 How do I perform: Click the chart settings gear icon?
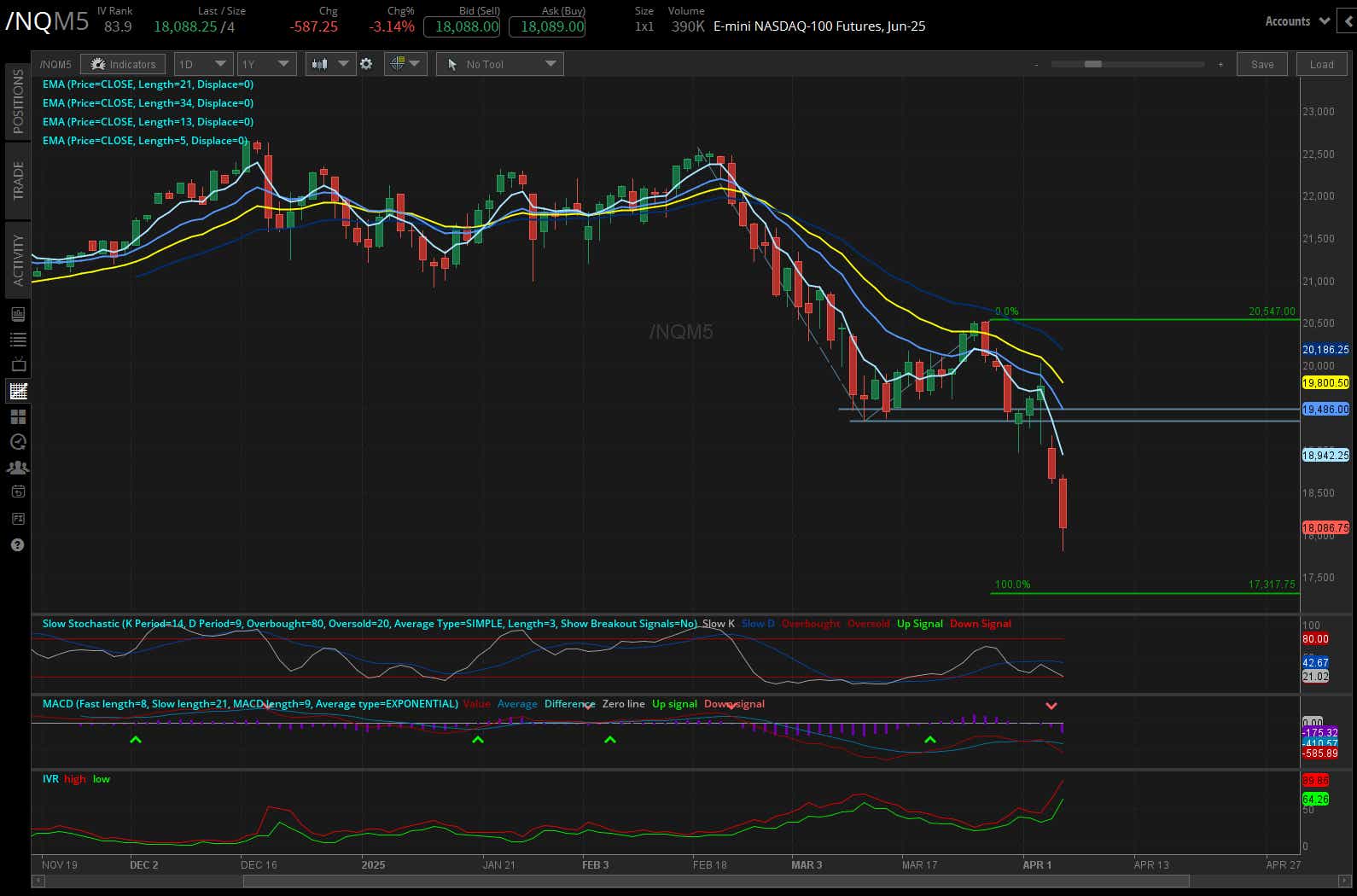[x=366, y=64]
